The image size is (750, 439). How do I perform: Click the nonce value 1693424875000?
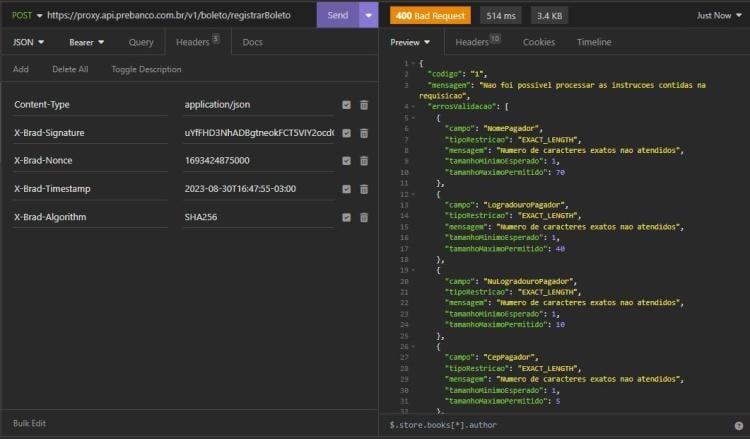pyautogui.click(x=259, y=161)
